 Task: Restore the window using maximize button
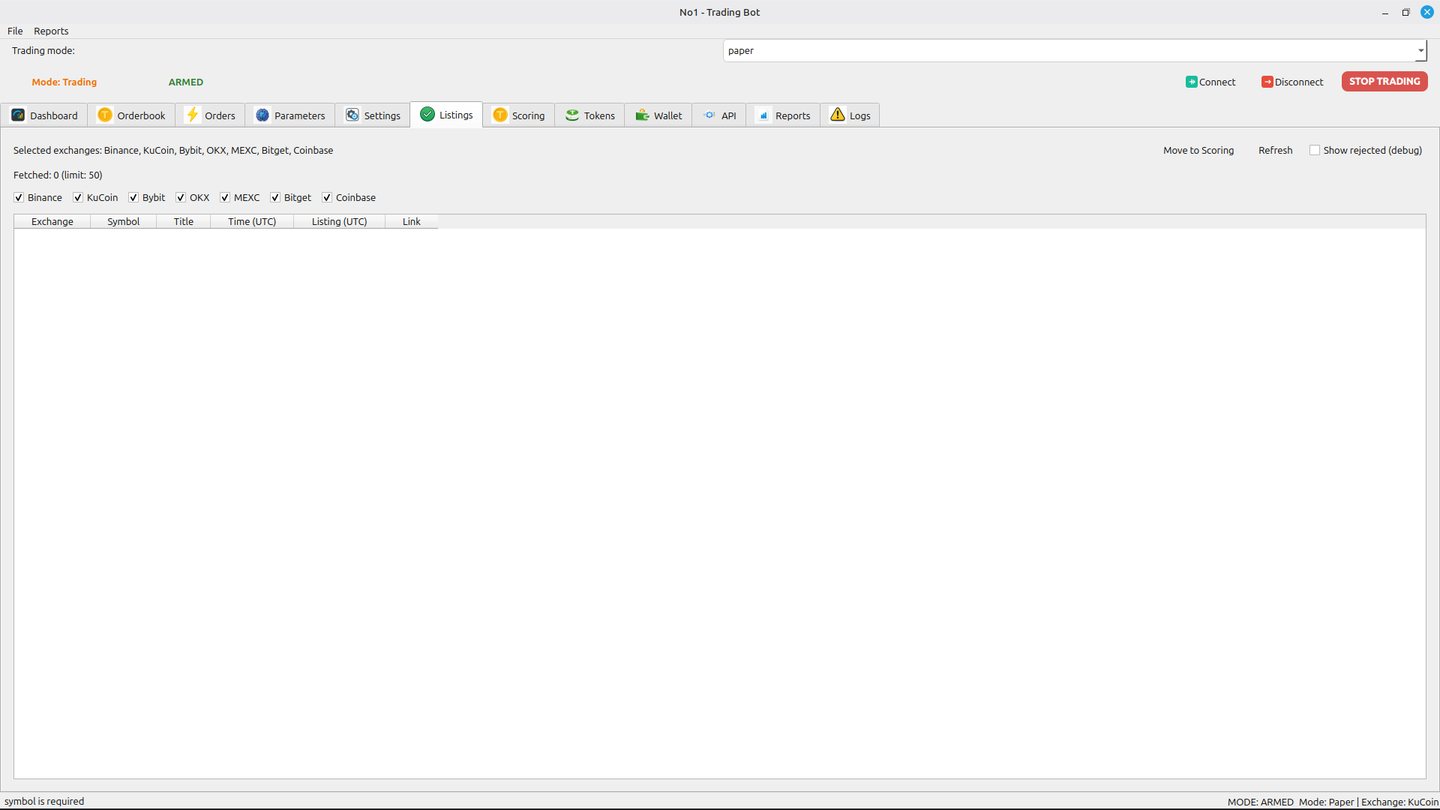(1405, 12)
